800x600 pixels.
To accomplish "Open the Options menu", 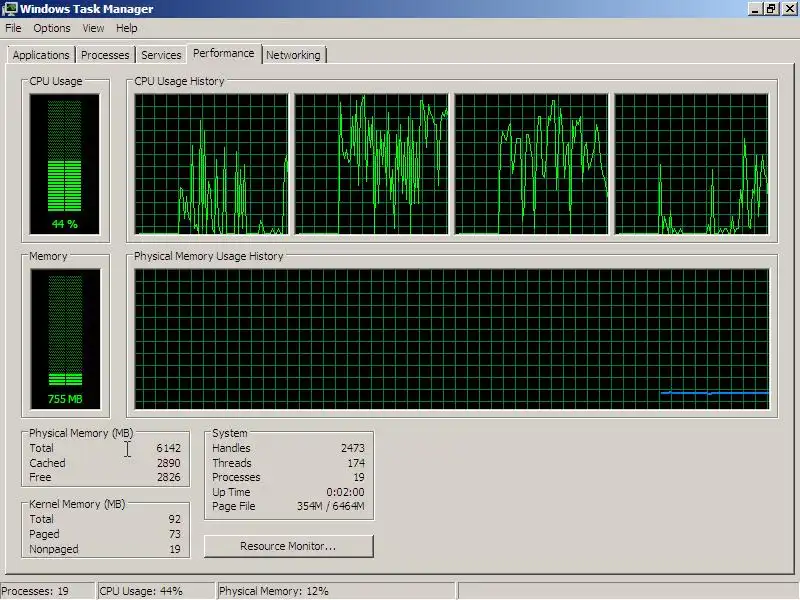I will [x=52, y=28].
